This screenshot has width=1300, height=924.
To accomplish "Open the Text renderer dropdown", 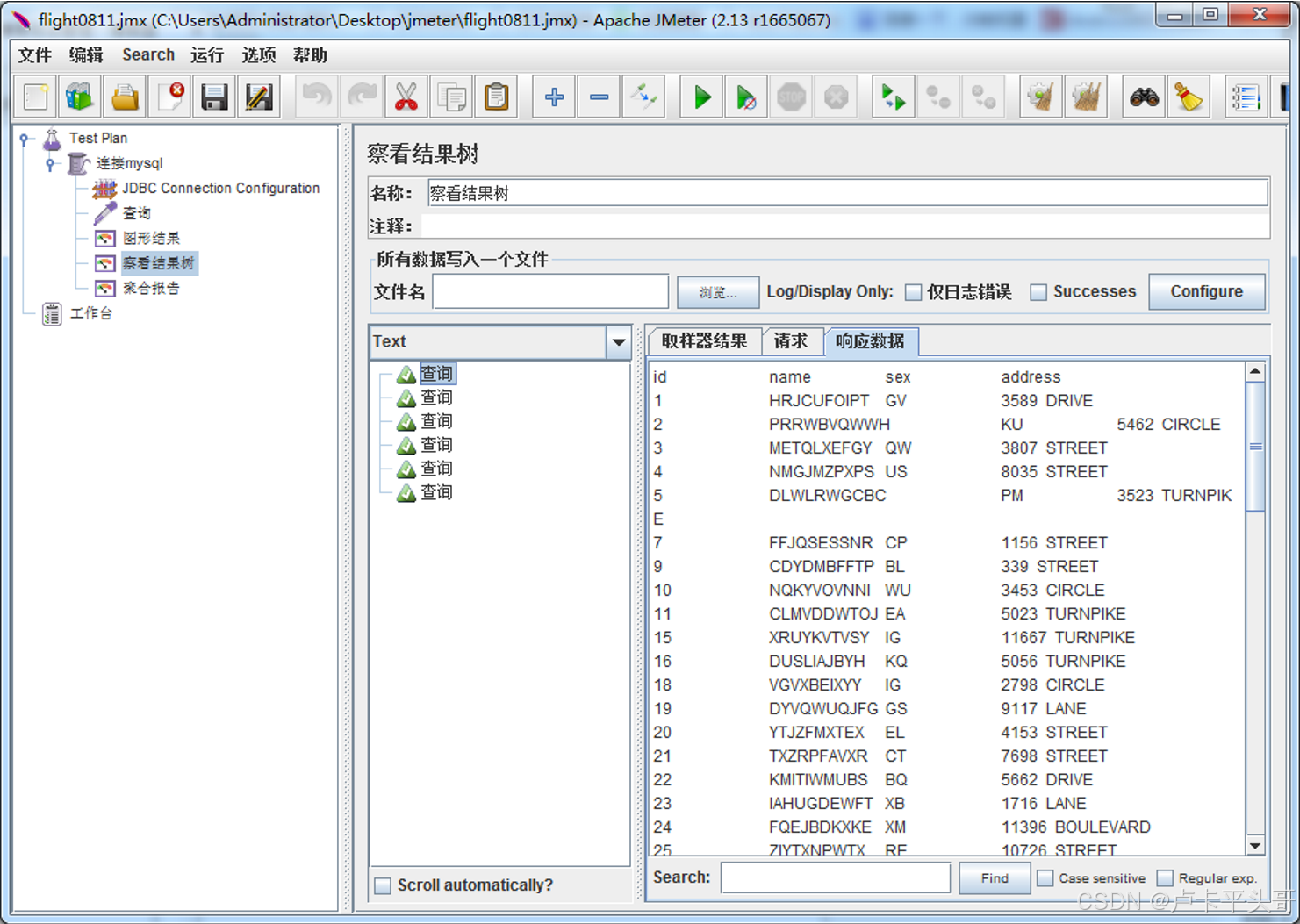I will 619,342.
